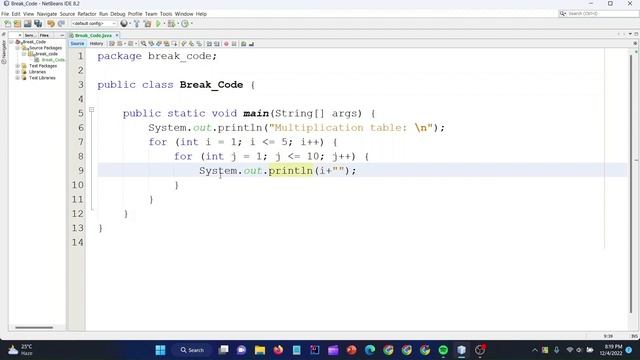Show hidden system tray icons chevron
The image size is (640, 360).
pos(535,350)
